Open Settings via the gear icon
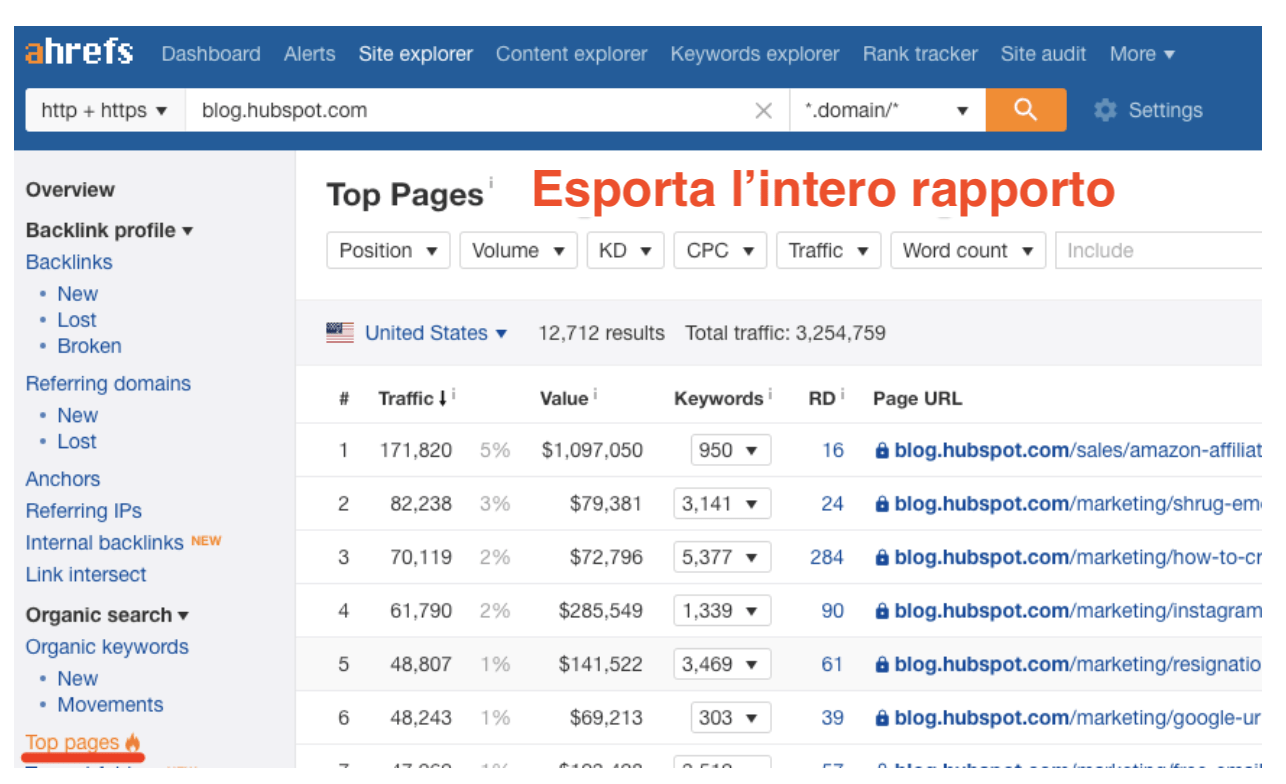This screenshot has width=1286, height=784. coord(1105,110)
